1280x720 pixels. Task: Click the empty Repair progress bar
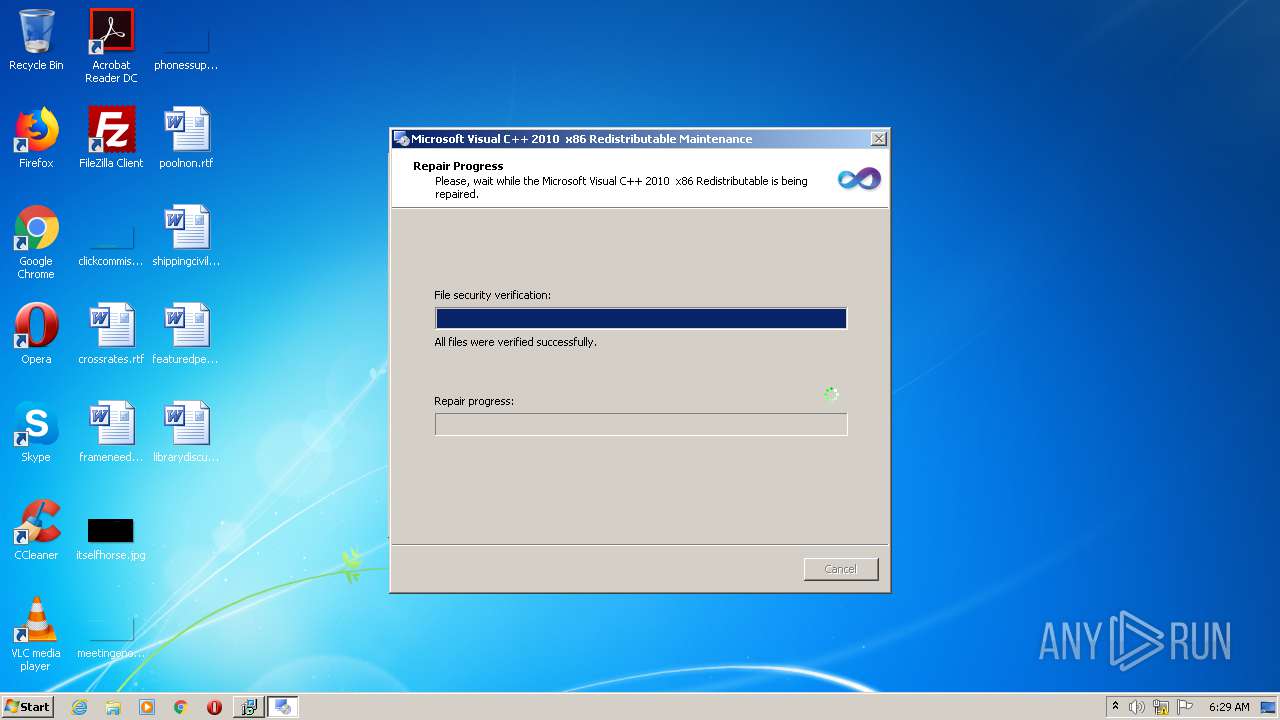641,424
